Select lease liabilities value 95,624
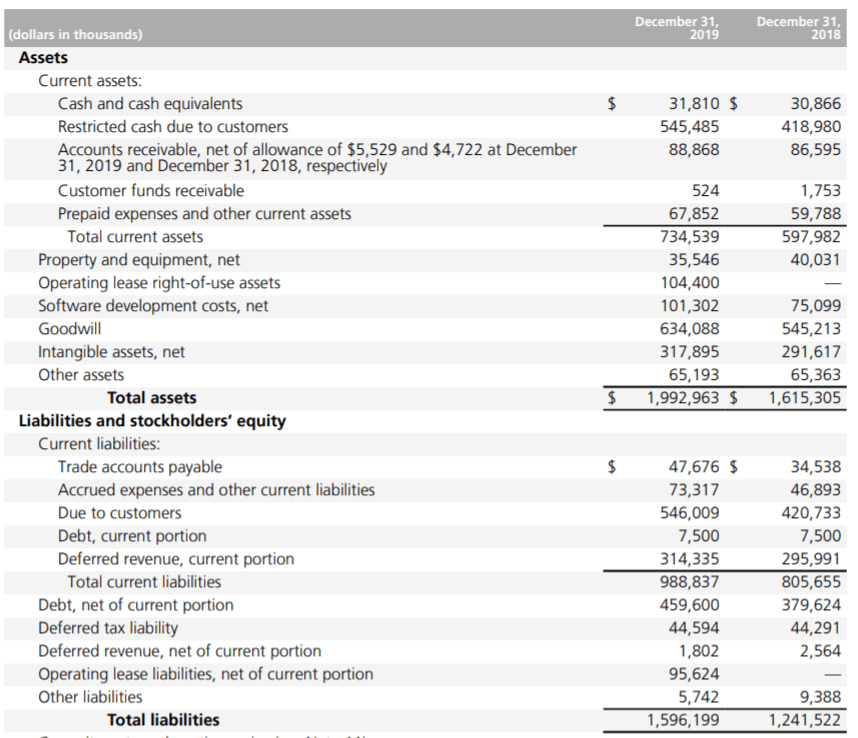 pyautogui.click(x=694, y=673)
